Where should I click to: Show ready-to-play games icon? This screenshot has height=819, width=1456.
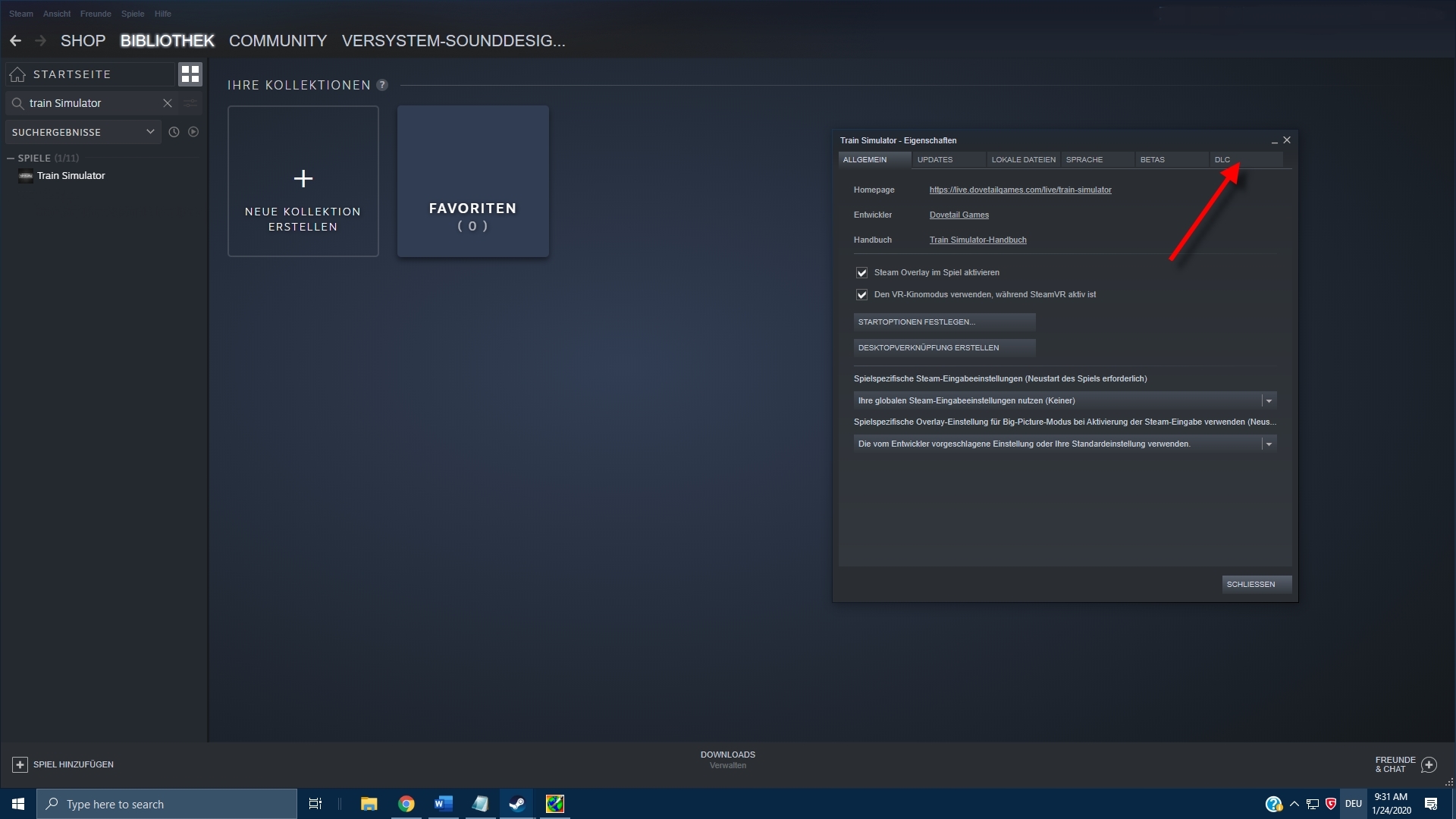point(193,132)
